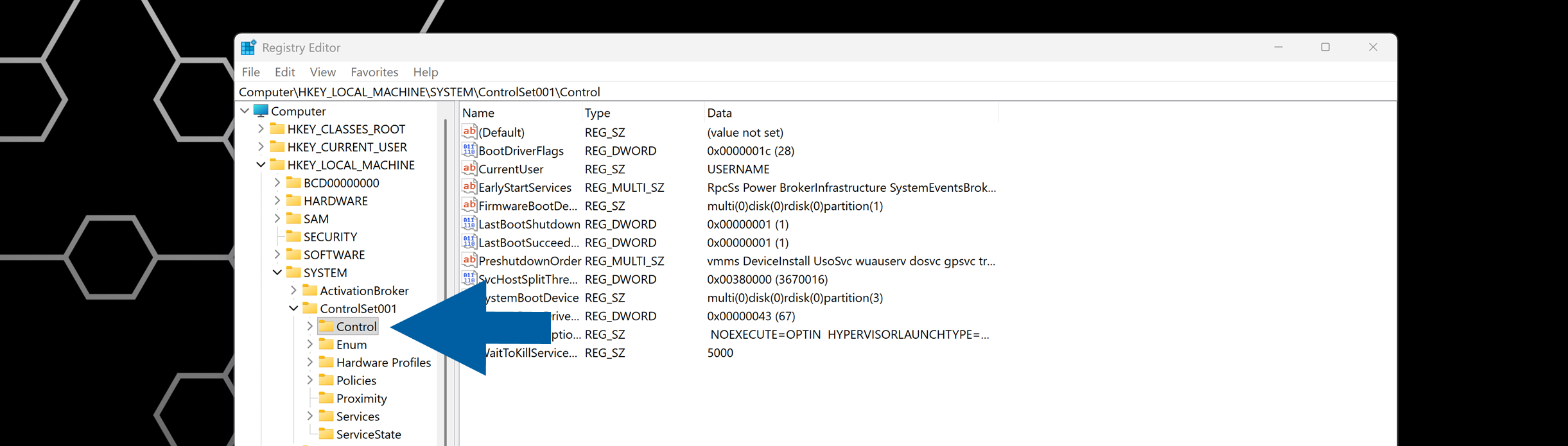Open the File menu
Screen dimensions: 1568x446
[x=250, y=72]
